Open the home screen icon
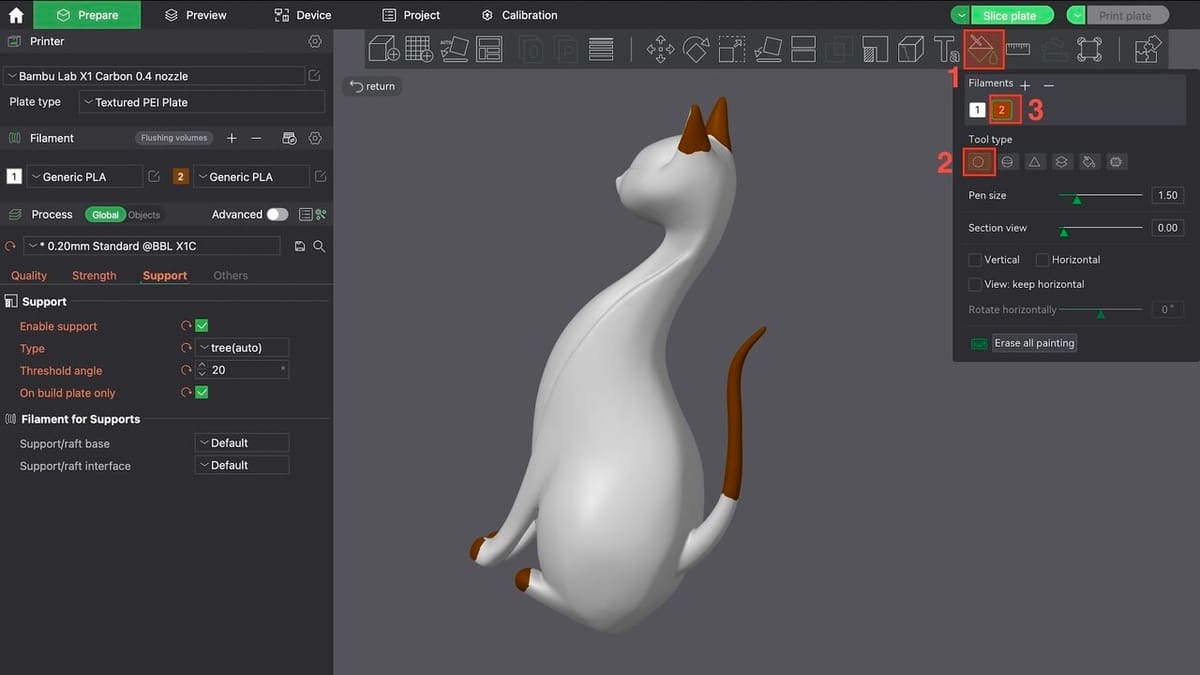 [15, 15]
